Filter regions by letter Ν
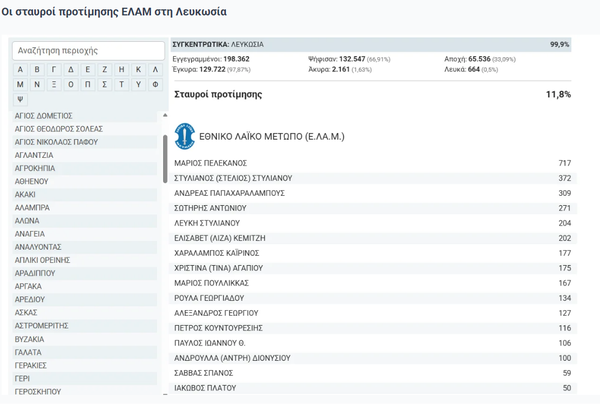 (37, 85)
